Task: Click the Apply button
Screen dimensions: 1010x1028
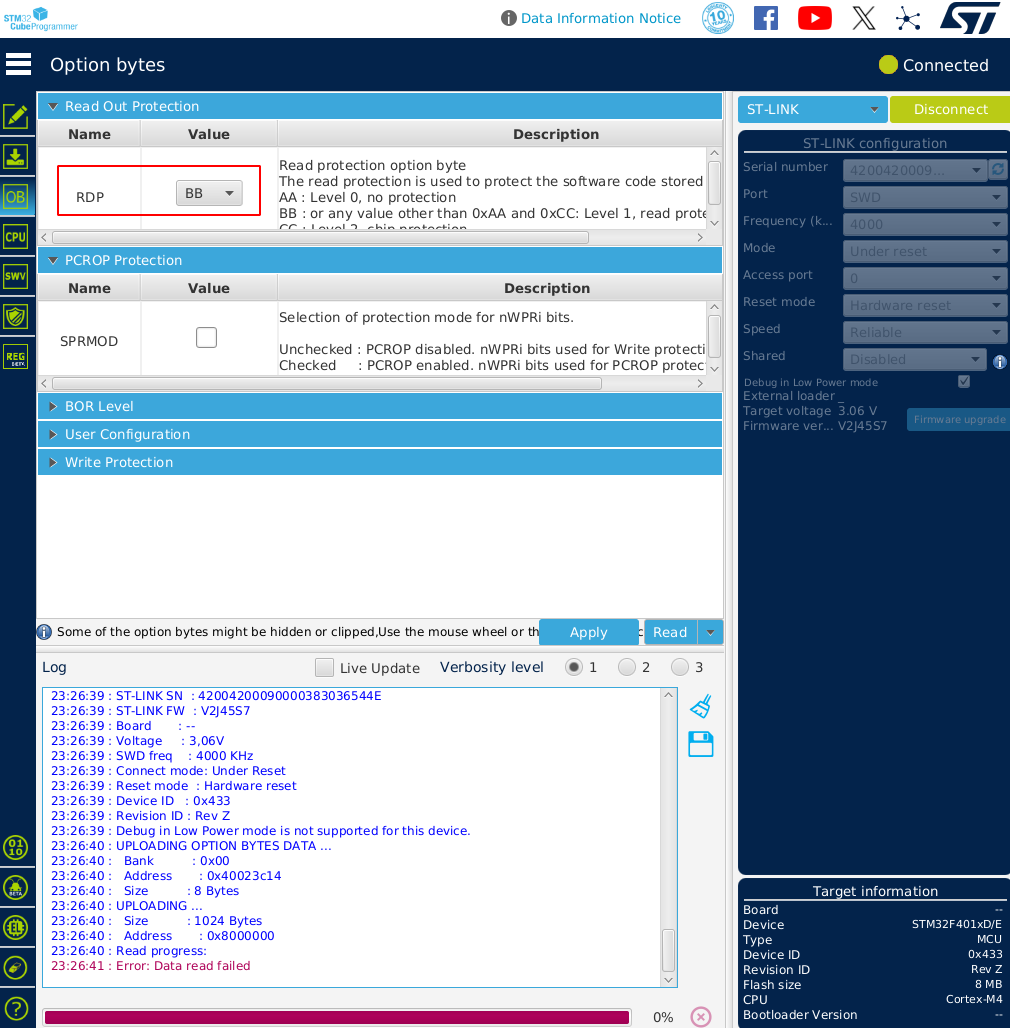Action: point(588,632)
